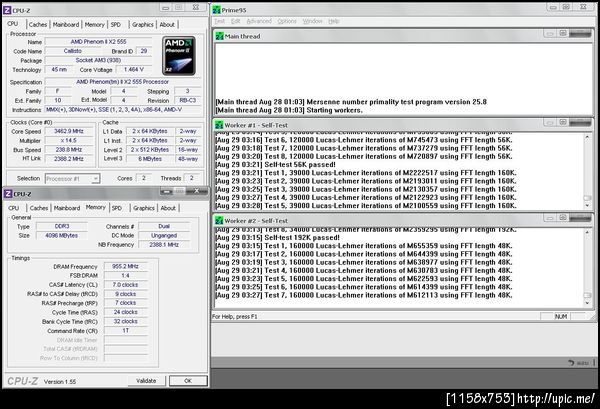Switch to Graphics tab in lower CPU-Z window
This screenshot has height=409, width=600.
pyautogui.click(x=144, y=208)
